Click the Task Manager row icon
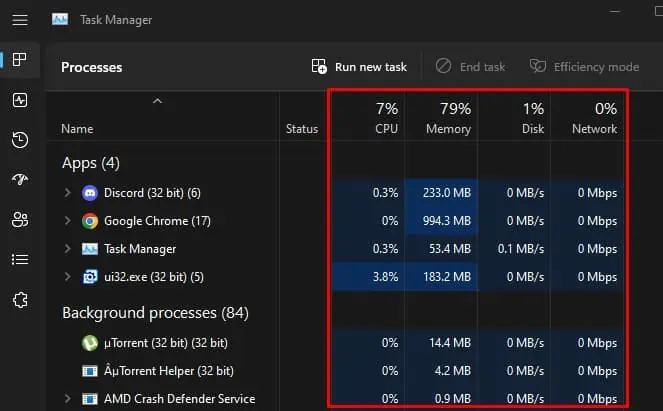The image size is (663, 411). pyautogui.click(x=90, y=249)
